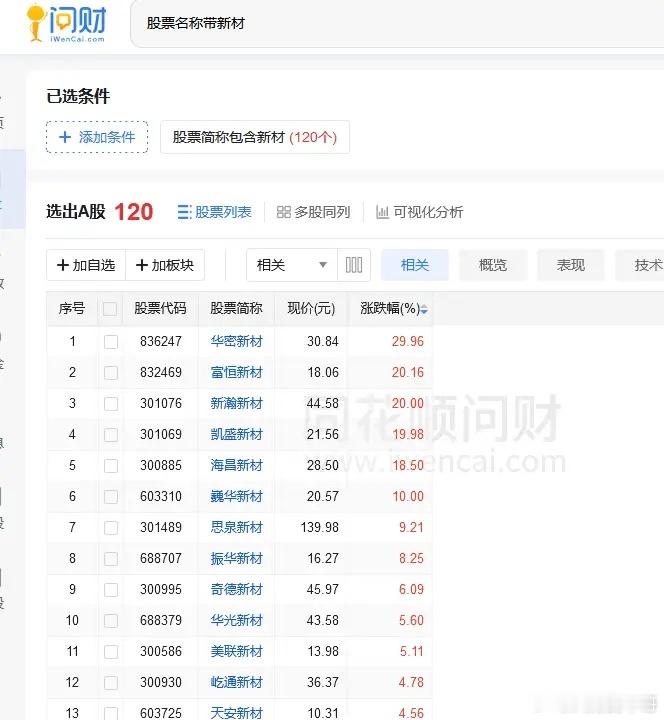Click the 现价(元) column header
The image size is (664, 720).
click(x=311, y=308)
